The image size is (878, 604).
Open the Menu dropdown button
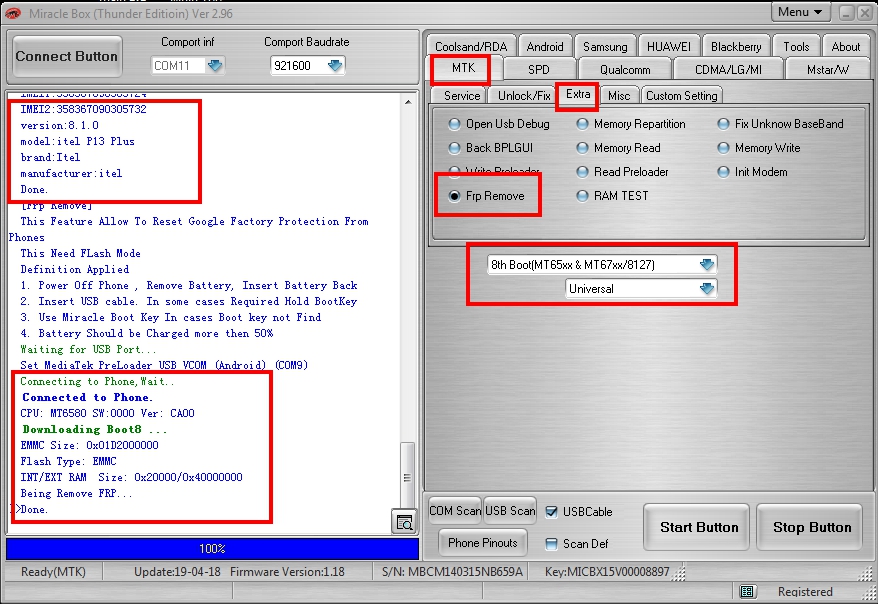point(800,12)
